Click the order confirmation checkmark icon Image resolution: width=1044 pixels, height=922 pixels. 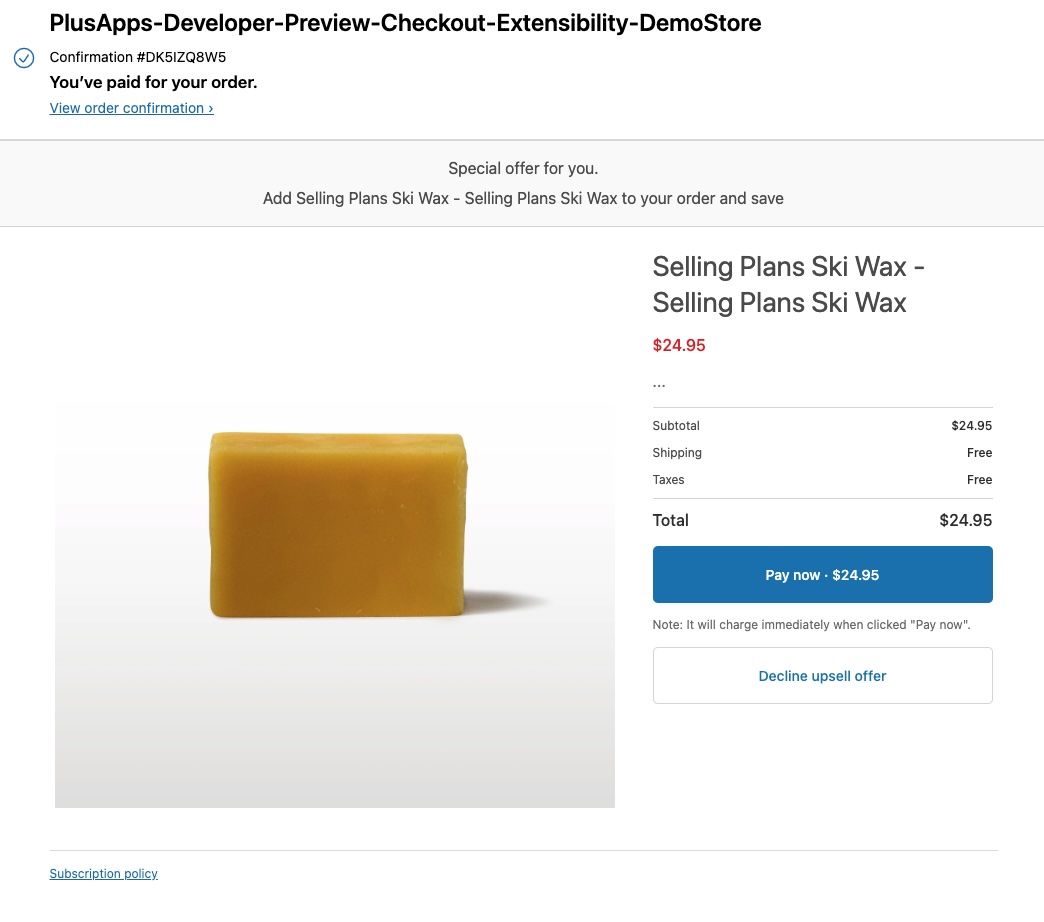(24, 58)
